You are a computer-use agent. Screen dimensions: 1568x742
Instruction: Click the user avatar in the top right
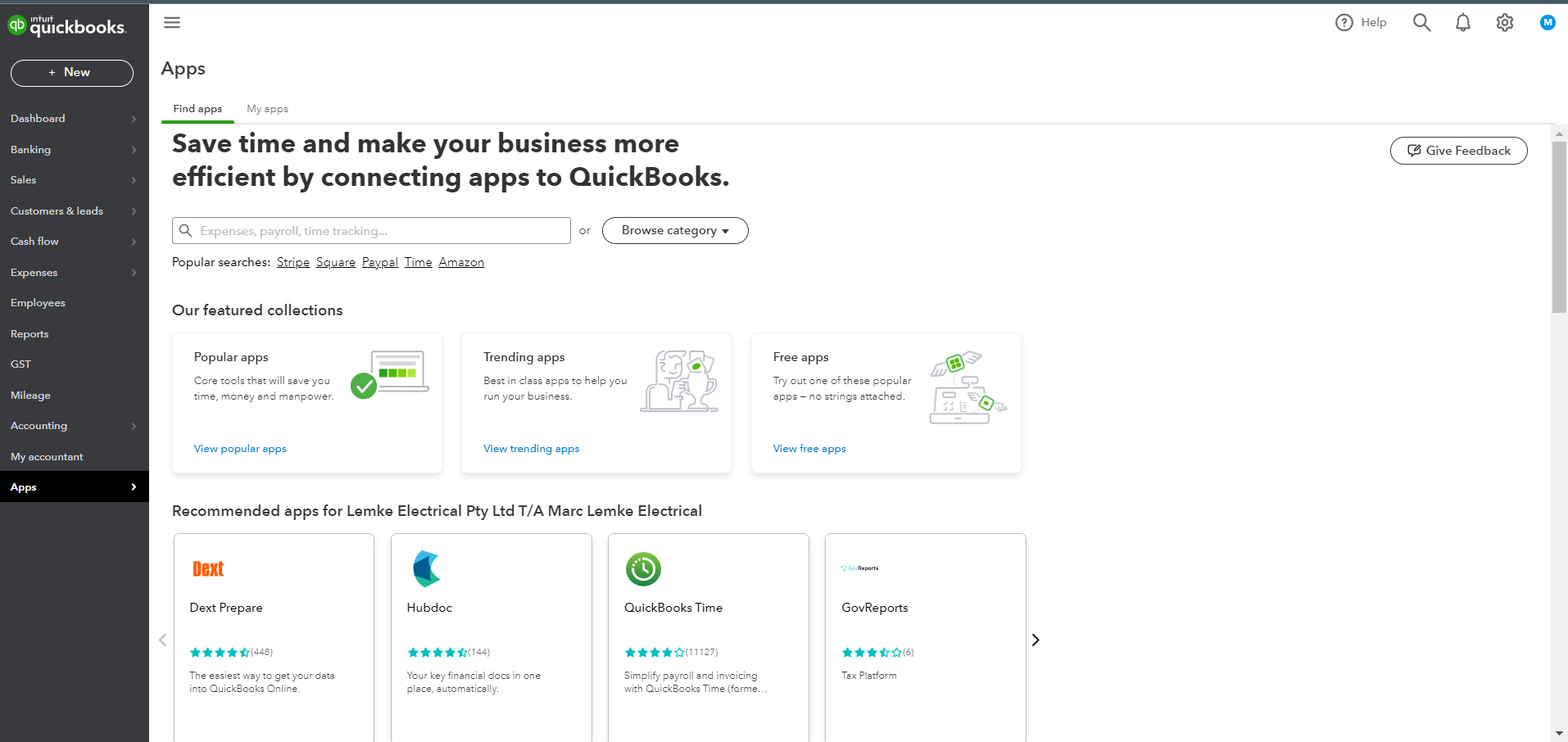pos(1547,22)
